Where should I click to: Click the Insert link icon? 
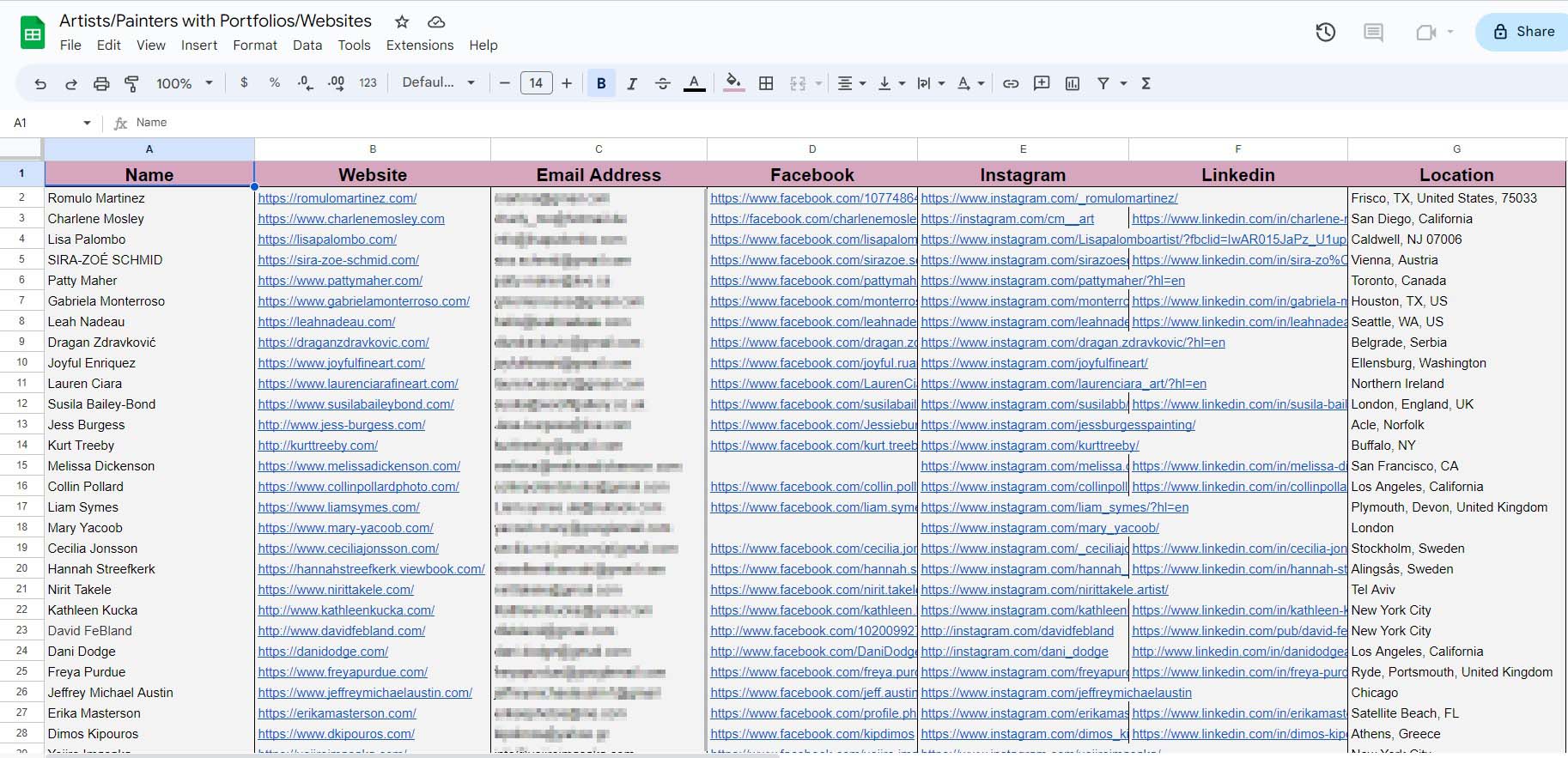1011,83
